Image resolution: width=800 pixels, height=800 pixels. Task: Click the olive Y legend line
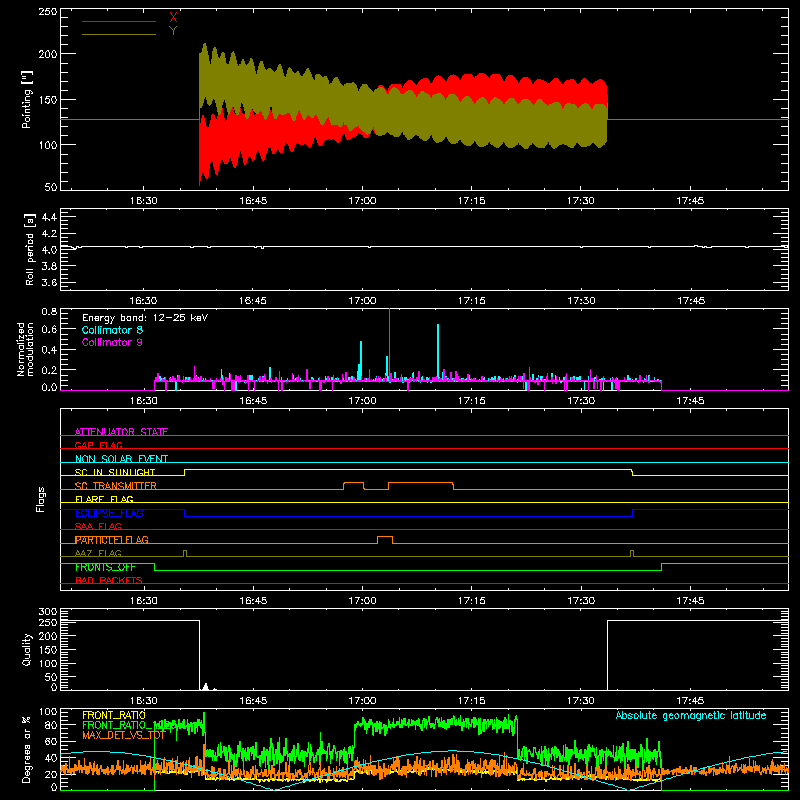pyautogui.click(x=118, y=34)
